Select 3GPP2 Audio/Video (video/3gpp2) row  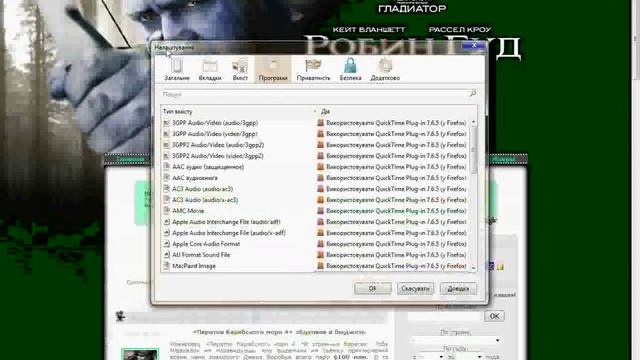coord(315,156)
